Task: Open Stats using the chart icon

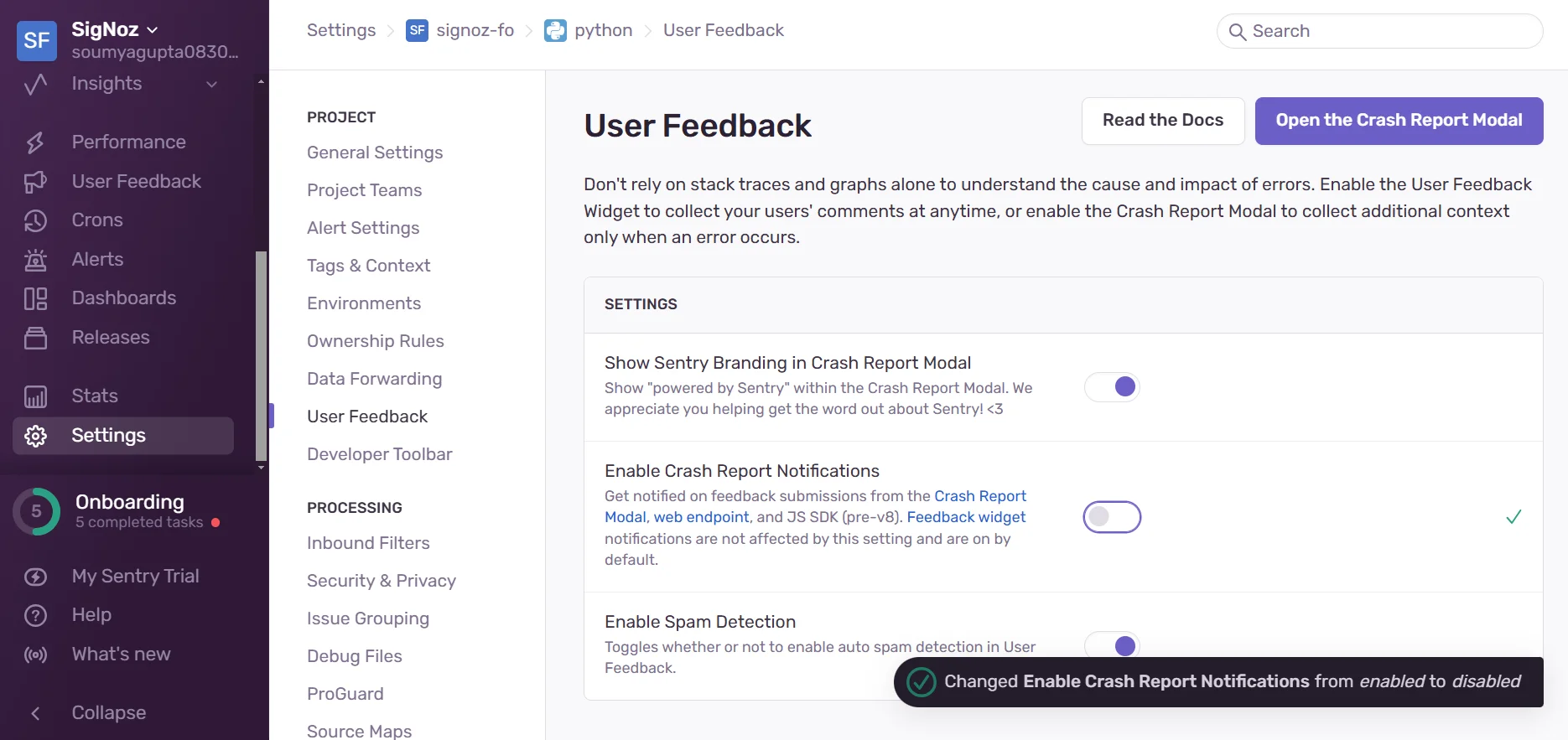Action: coord(36,396)
